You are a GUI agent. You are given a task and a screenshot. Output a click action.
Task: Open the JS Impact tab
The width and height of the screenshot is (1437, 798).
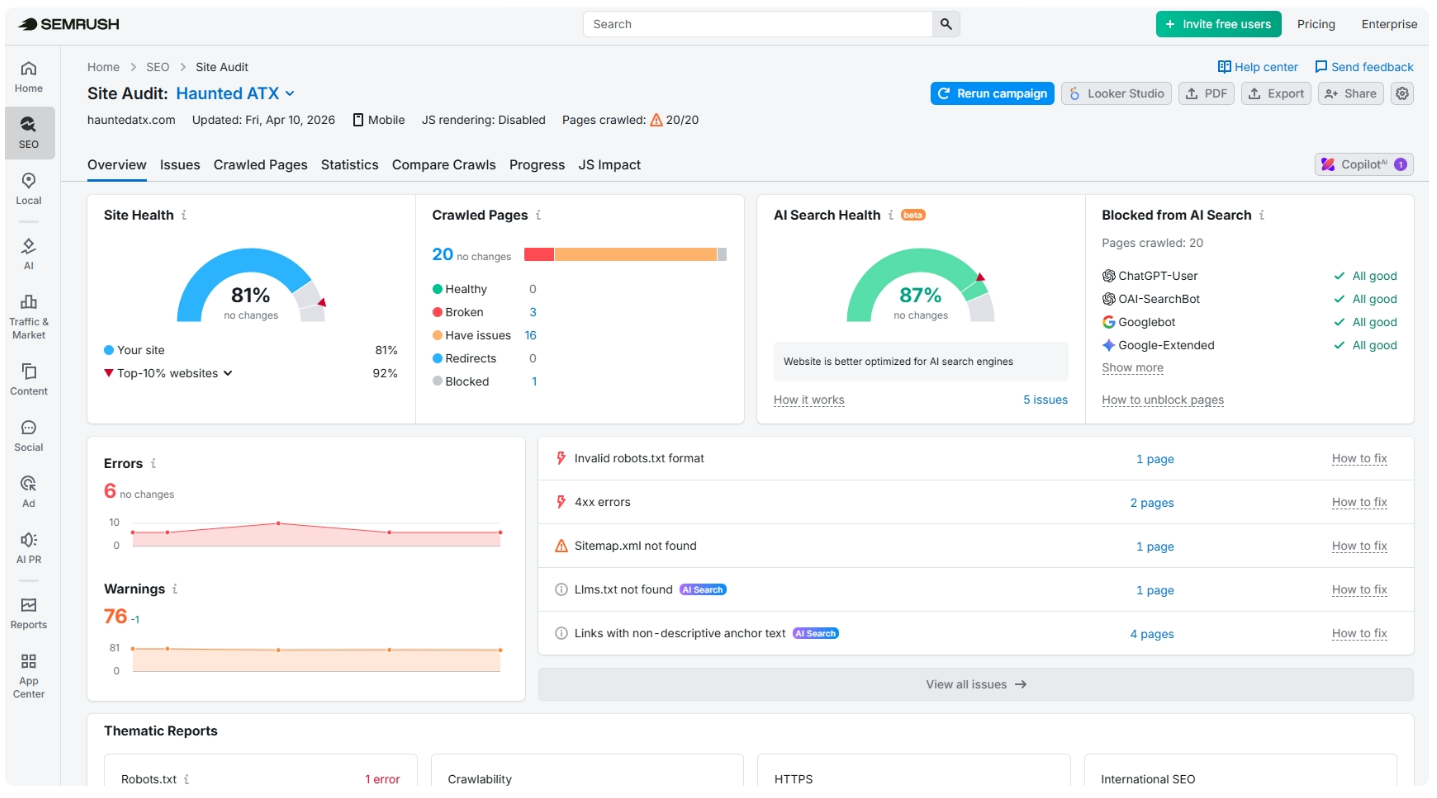pos(609,165)
